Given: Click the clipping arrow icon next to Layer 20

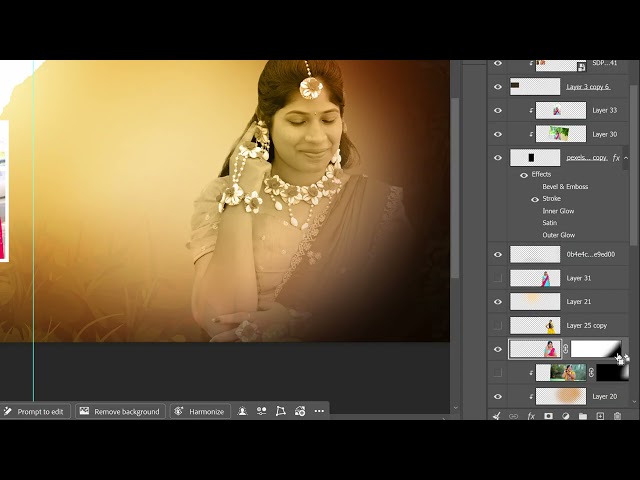Looking at the screenshot, I should [531, 396].
